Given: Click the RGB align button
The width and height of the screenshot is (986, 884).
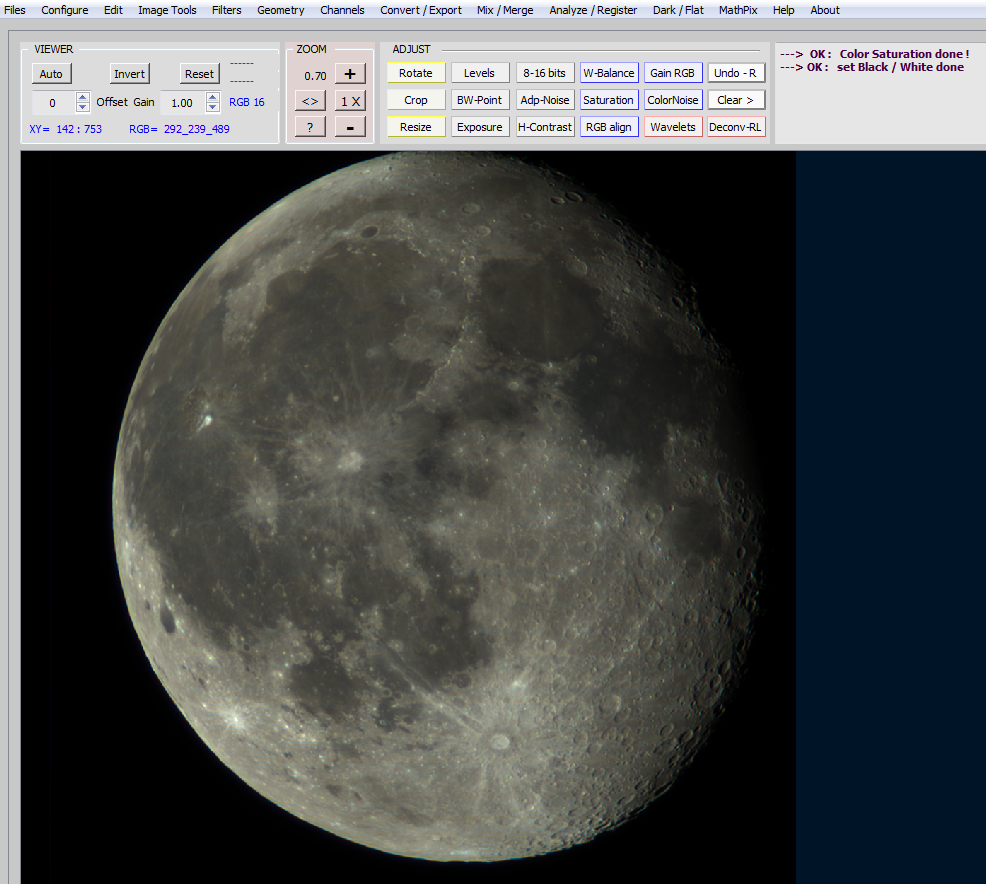Looking at the screenshot, I should (x=608, y=127).
